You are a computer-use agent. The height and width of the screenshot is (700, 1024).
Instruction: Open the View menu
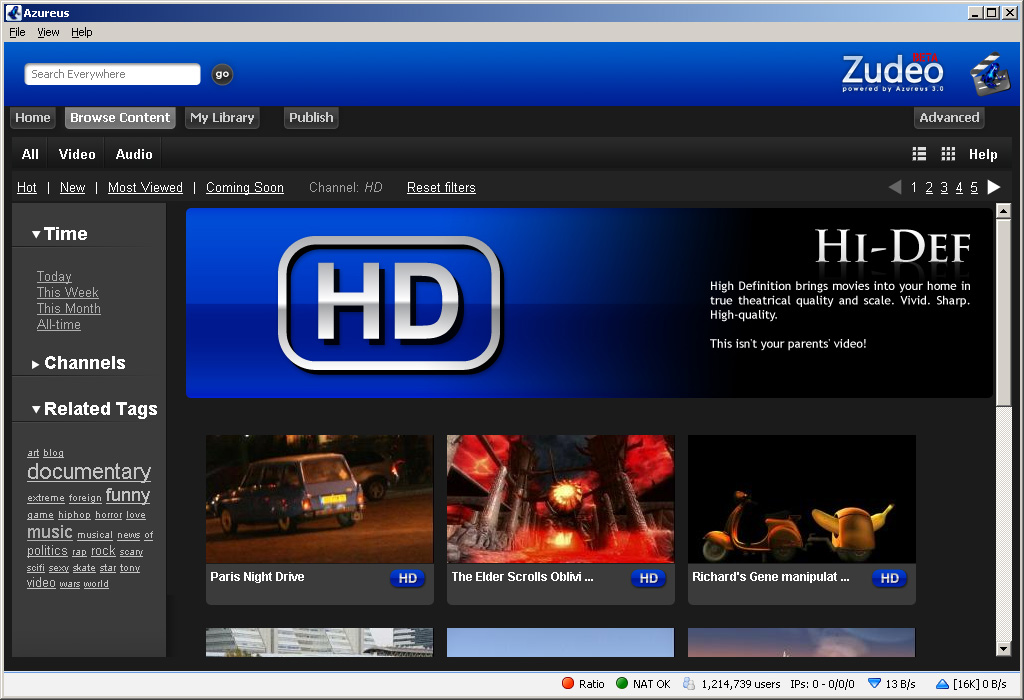coord(48,32)
